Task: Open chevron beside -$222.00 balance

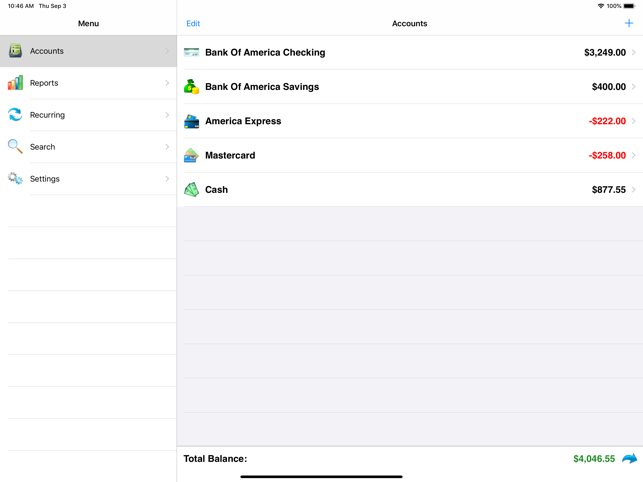Action: click(634, 121)
